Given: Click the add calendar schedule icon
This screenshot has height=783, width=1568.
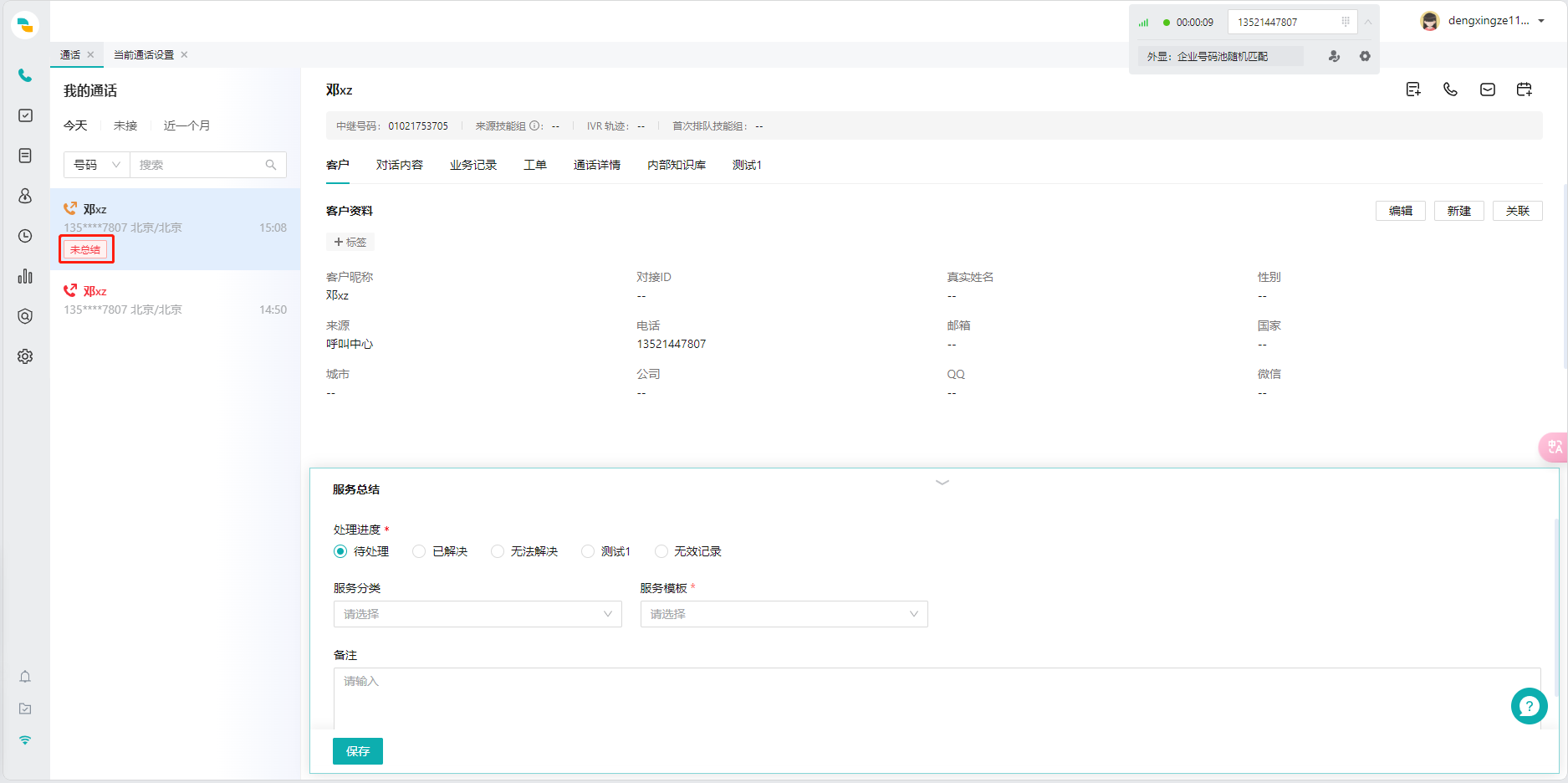Looking at the screenshot, I should (1525, 90).
